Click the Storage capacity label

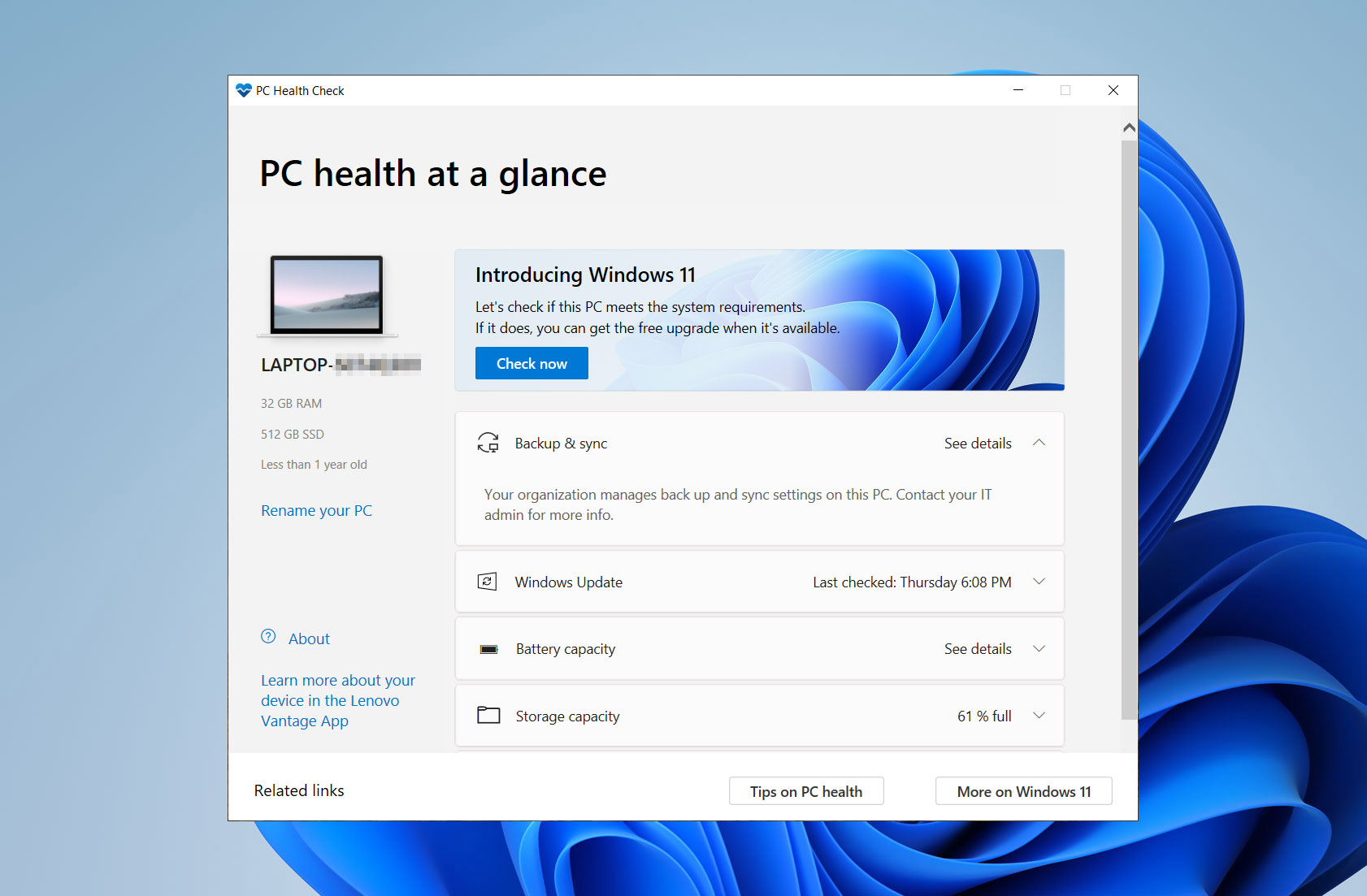pos(567,716)
